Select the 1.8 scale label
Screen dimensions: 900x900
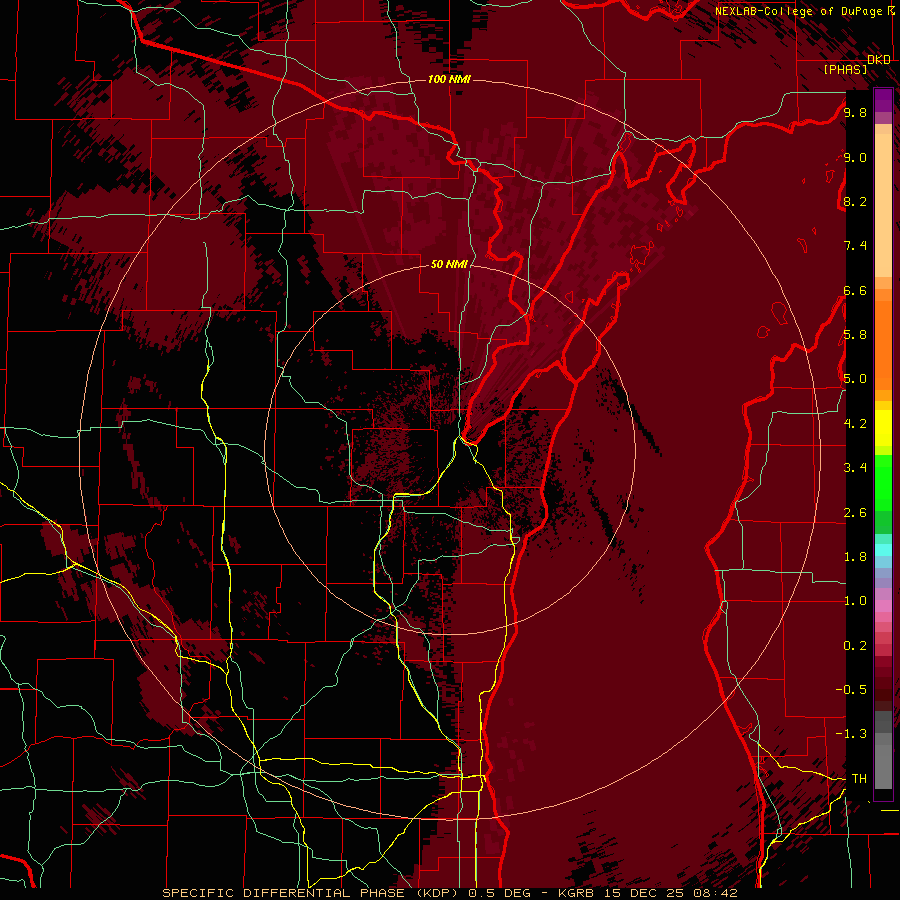click(855, 557)
